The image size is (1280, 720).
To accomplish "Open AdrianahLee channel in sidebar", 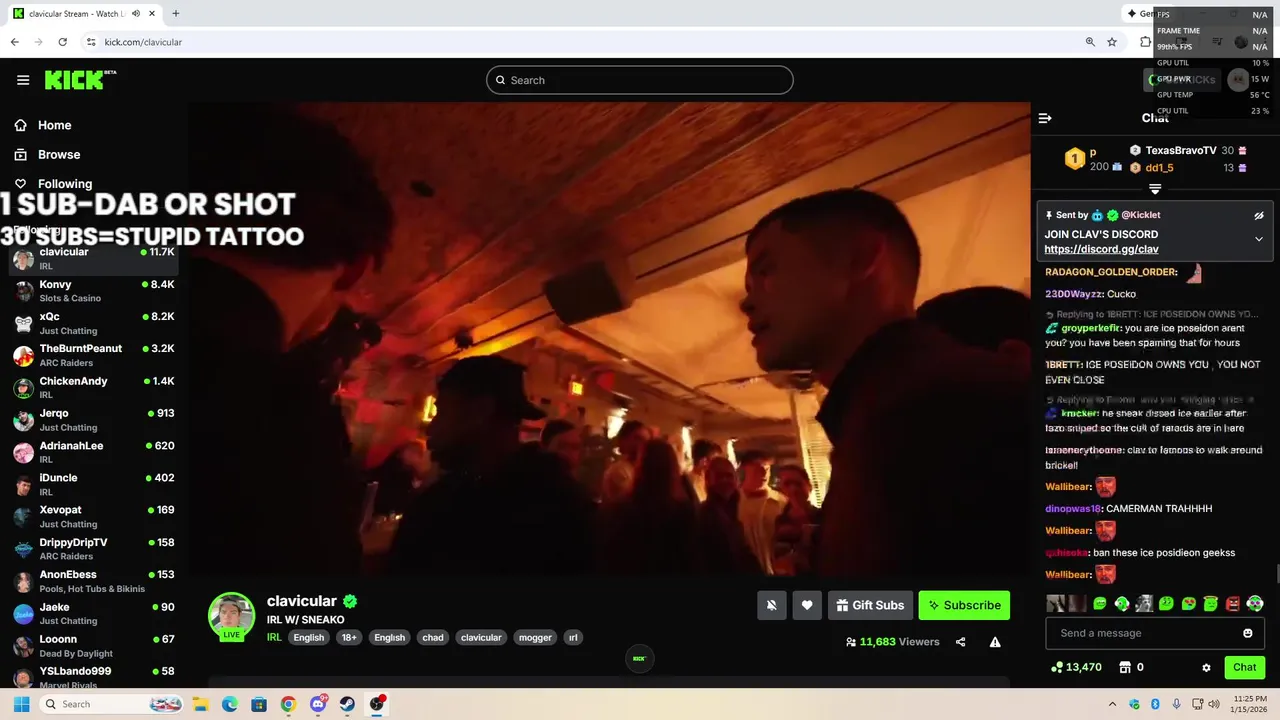I will tap(93, 452).
